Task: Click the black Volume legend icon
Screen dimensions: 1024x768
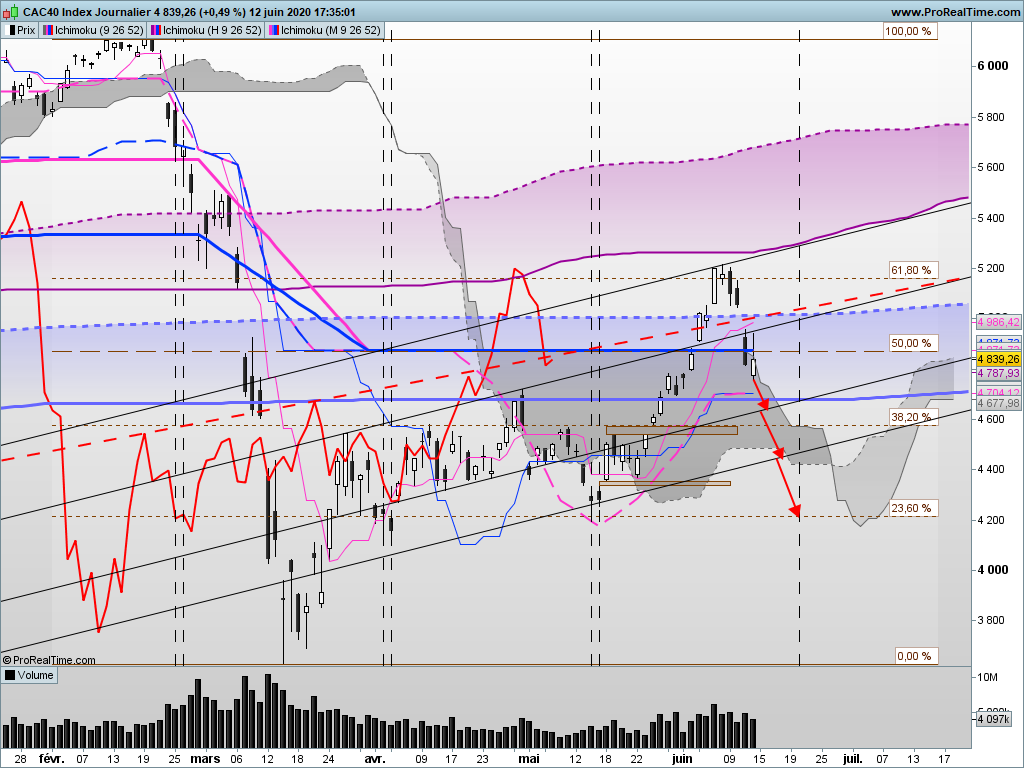Action: [x=10, y=676]
